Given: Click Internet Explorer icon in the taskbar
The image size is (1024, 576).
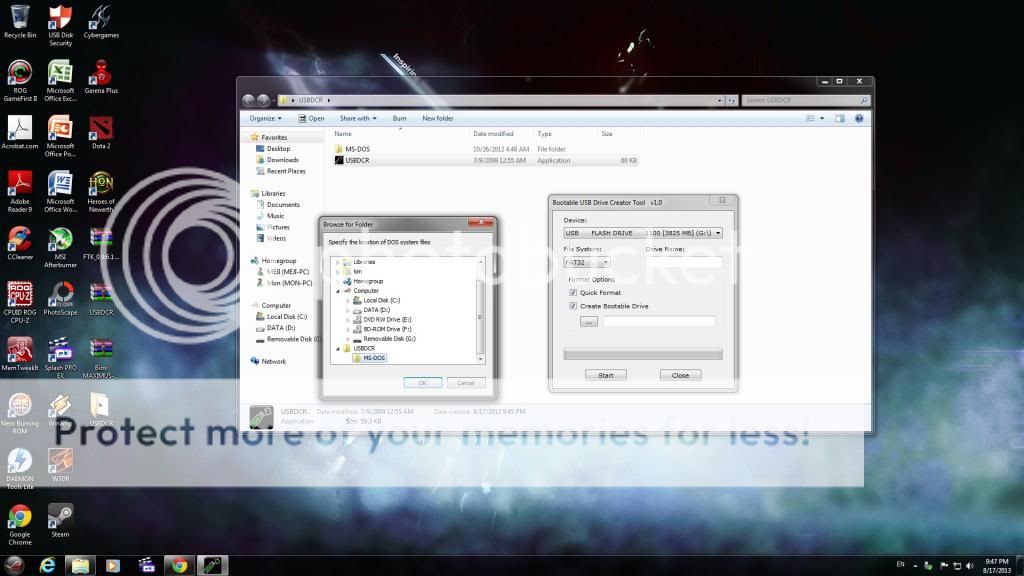Looking at the screenshot, I should click(x=47, y=565).
